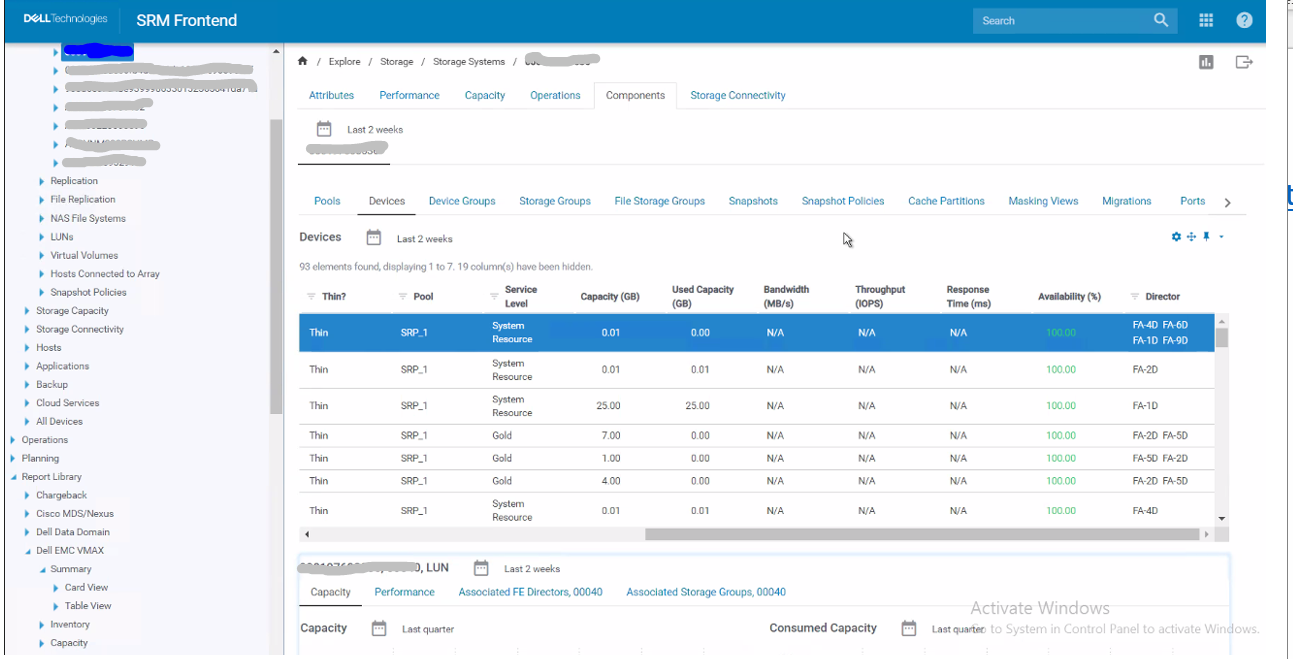Click the search magnifier icon
Viewport: 1293px width, 659px height.
[x=1161, y=20]
